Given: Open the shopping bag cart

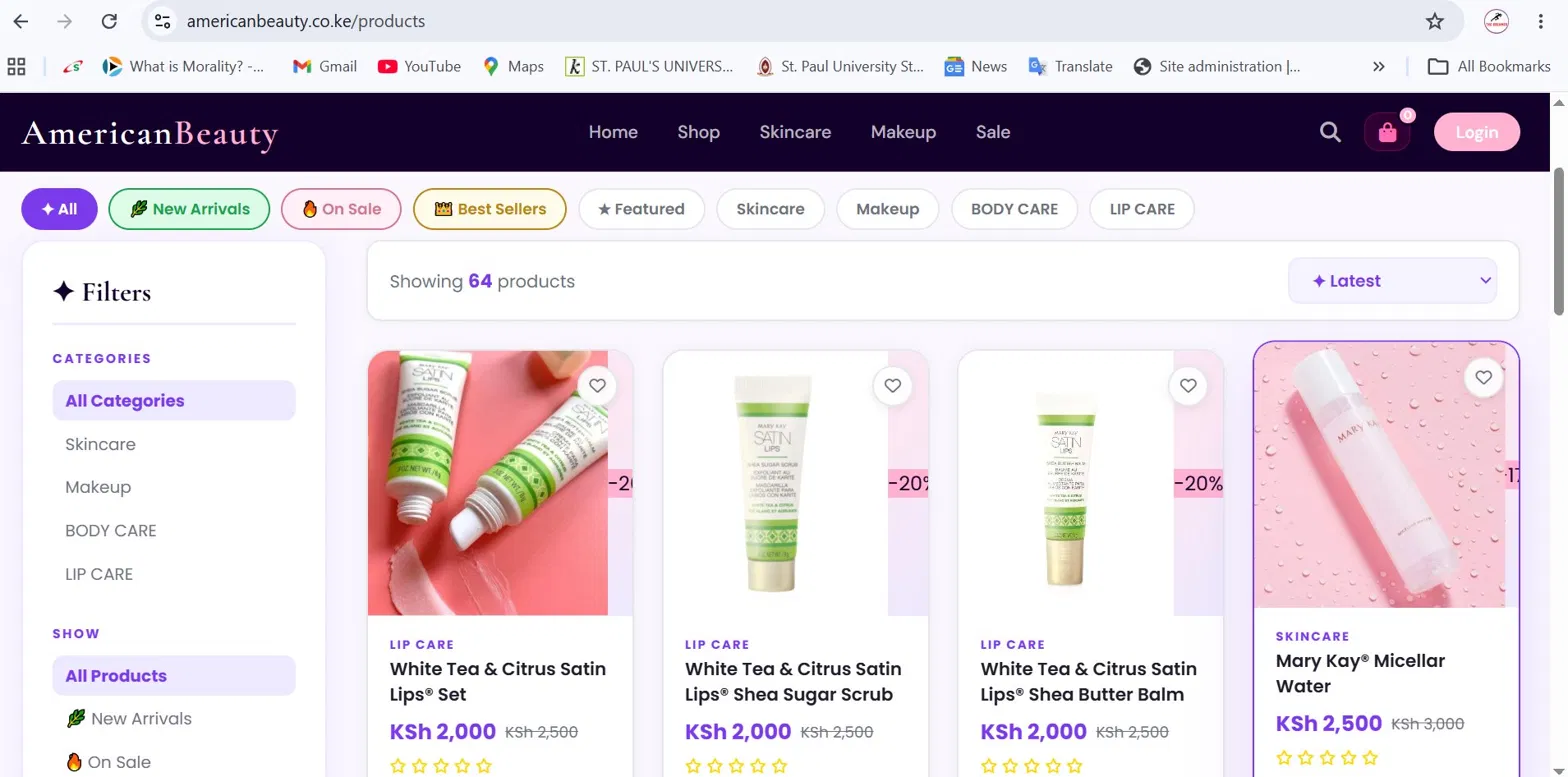Looking at the screenshot, I should pos(1387,132).
